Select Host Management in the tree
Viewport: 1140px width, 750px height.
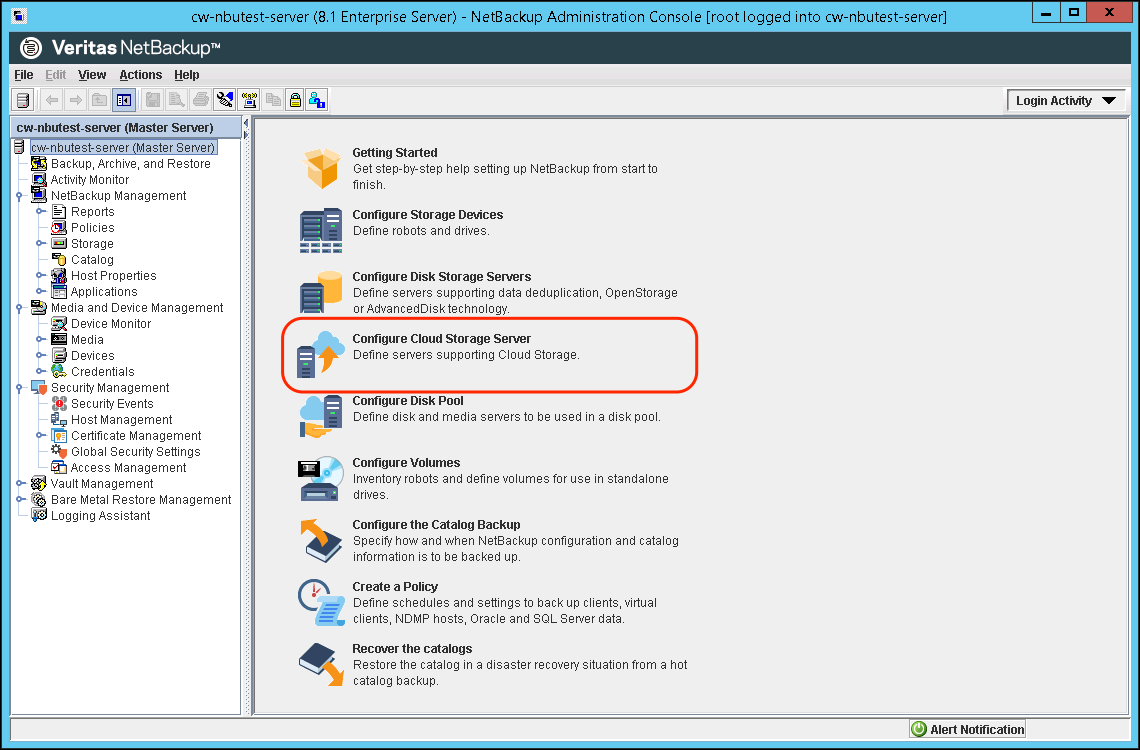[121, 419]
